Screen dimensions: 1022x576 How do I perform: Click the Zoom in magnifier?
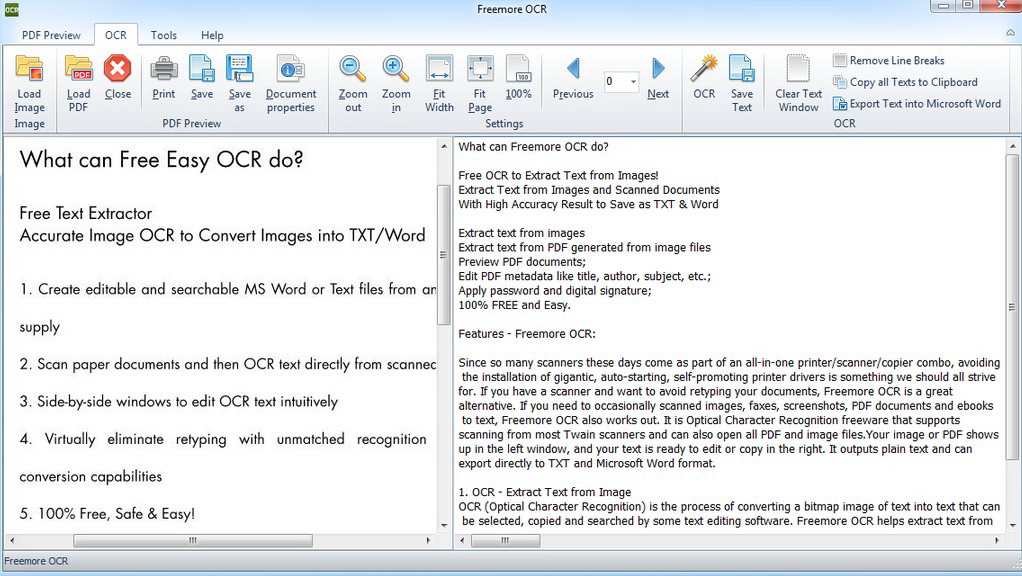[396, 68]
